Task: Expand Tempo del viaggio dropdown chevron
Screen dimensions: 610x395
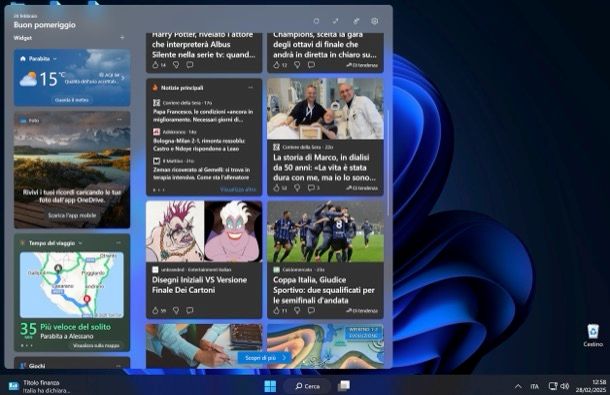Action: (80, 243)
